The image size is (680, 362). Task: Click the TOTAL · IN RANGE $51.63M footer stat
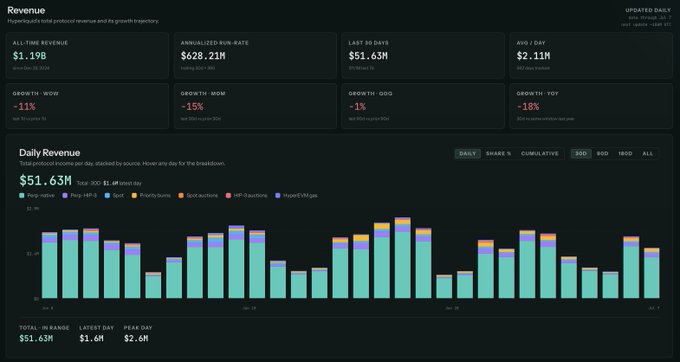[x=44, y=334]
